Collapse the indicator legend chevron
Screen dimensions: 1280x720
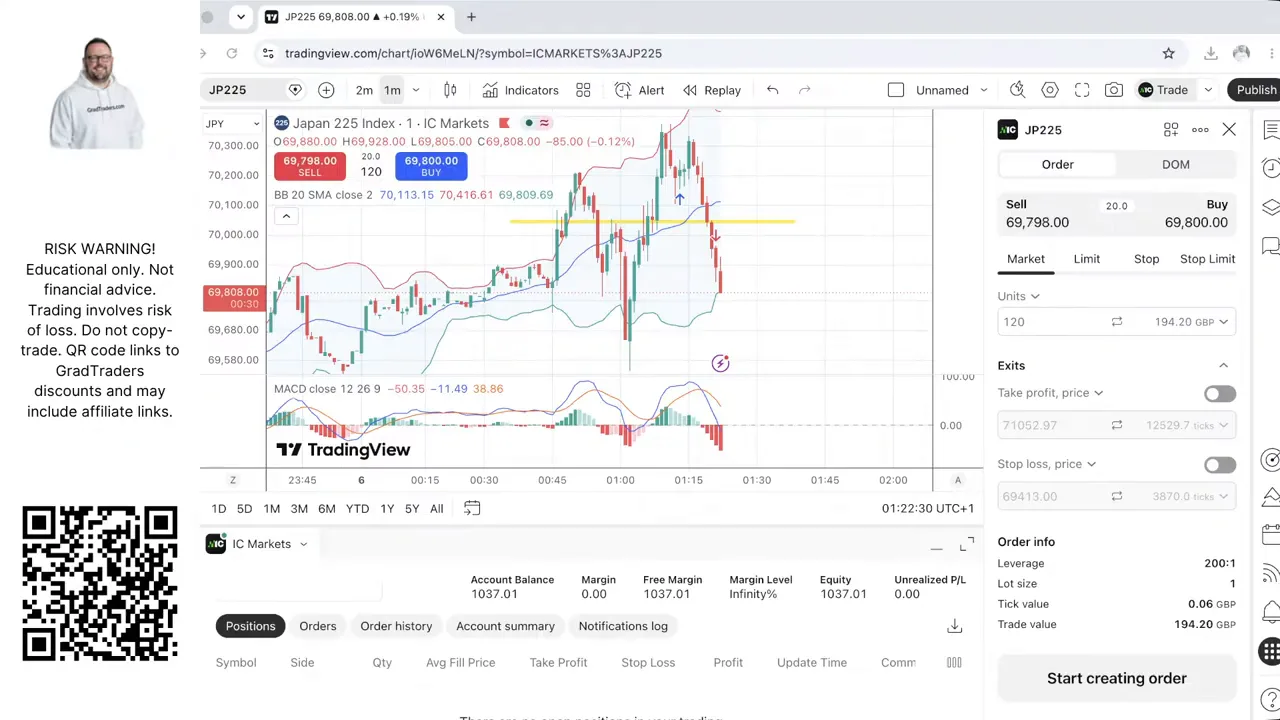tap(286, 216)
